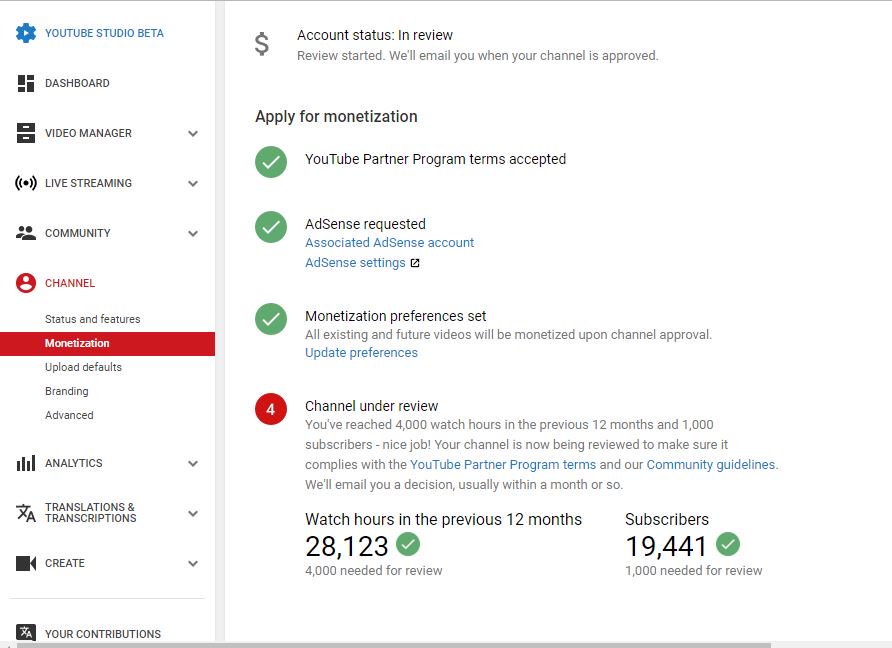This screenshot has height=648, width=892.
Task: Click the '19,441' subscribers value
Action: click(x=666, y=547)
